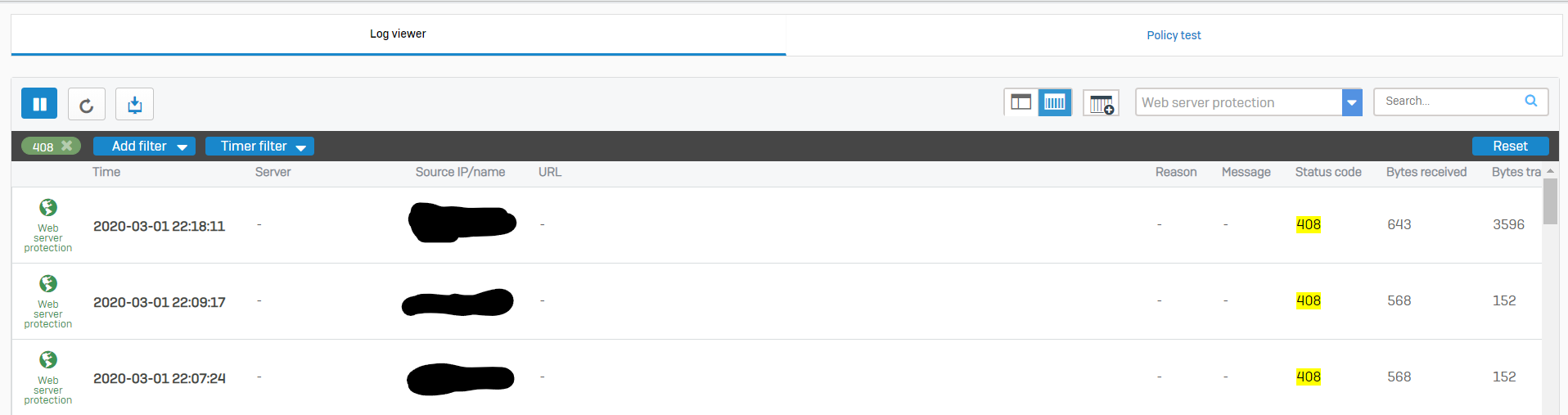Viewport: 1568px width, 415px height.
Task: Click globe icon of the 22:09:17 entry
Action: [48, 283]
